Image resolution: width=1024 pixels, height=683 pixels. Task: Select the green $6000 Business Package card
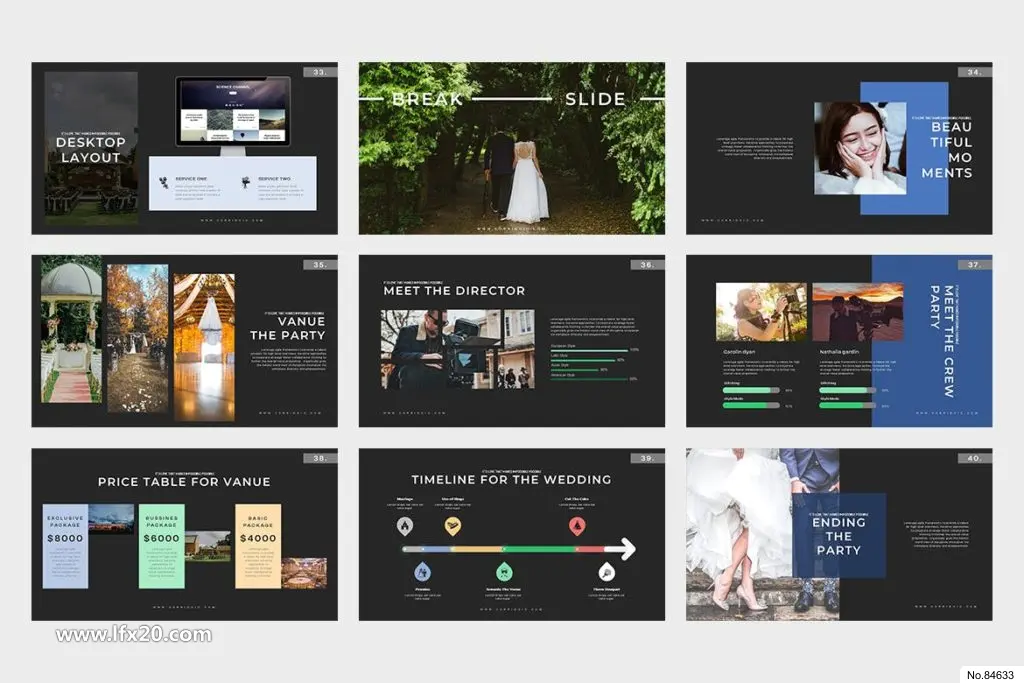click(161, 546)
